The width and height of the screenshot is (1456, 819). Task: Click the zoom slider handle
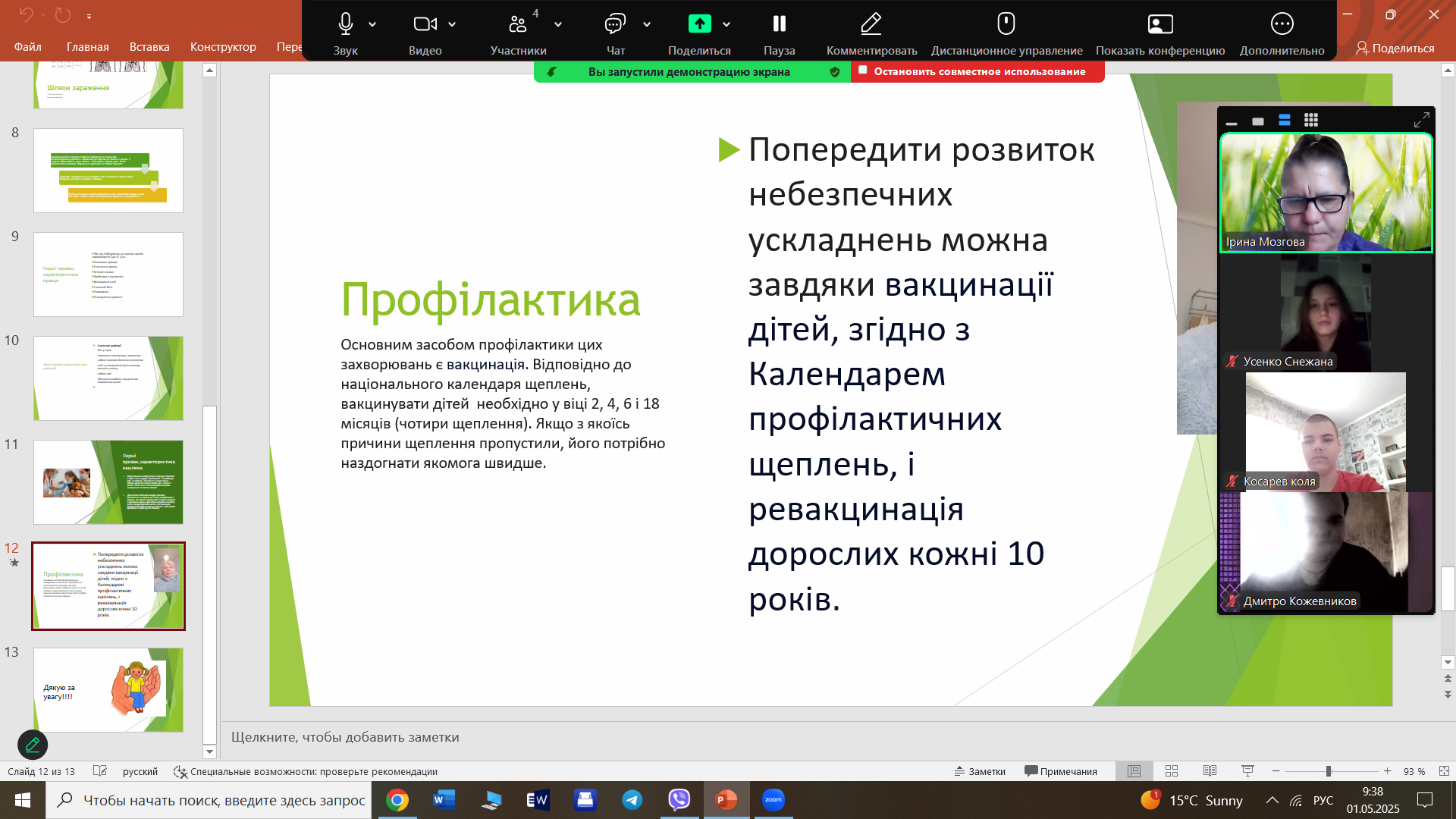1329,771
